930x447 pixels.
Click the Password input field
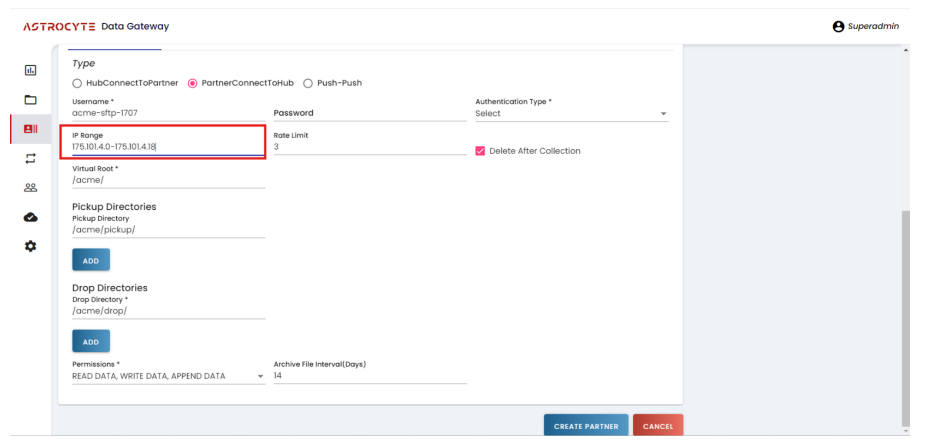[368, 114]
